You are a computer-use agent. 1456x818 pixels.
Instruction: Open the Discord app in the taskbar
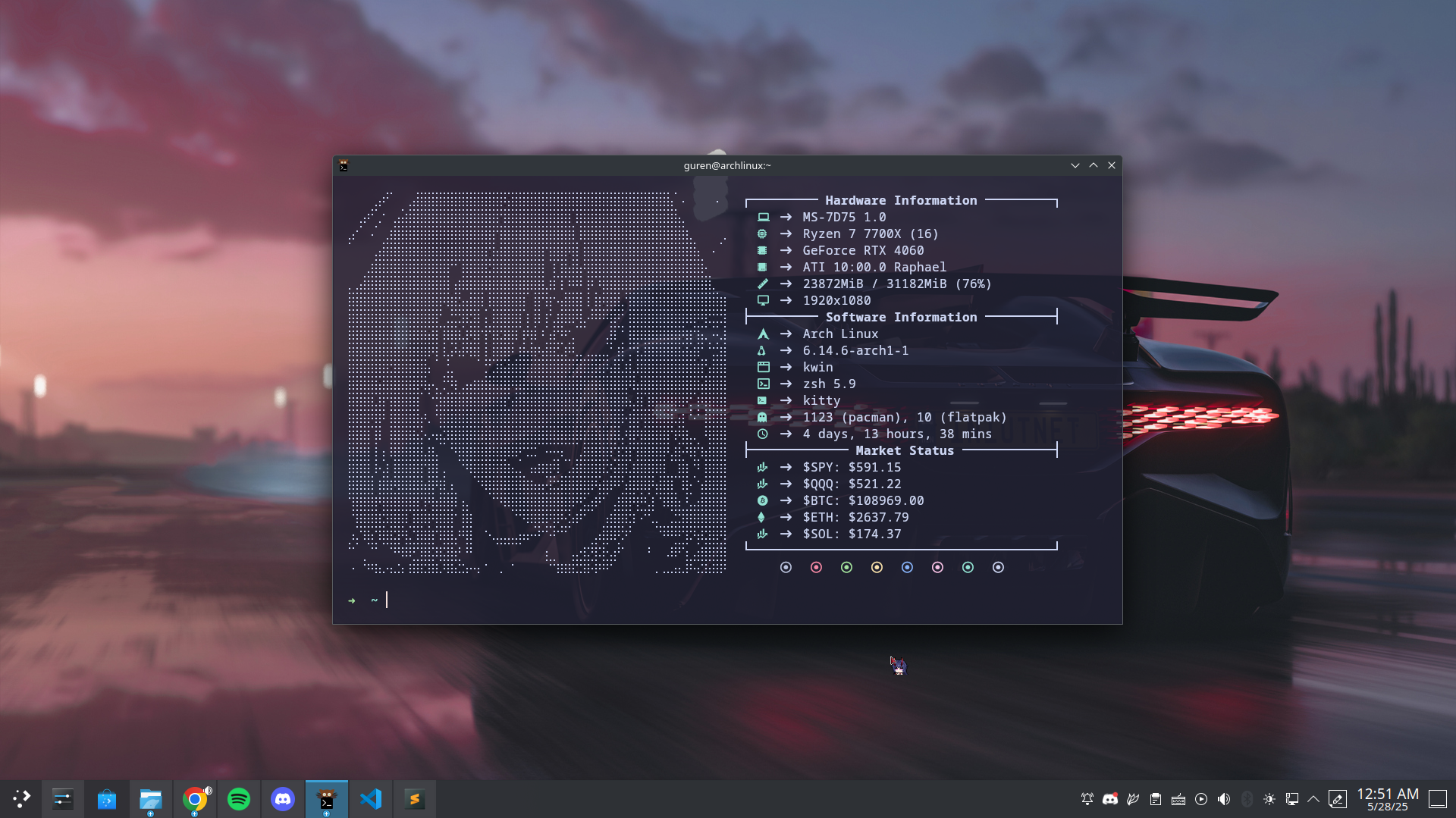(x=283, y=798)
